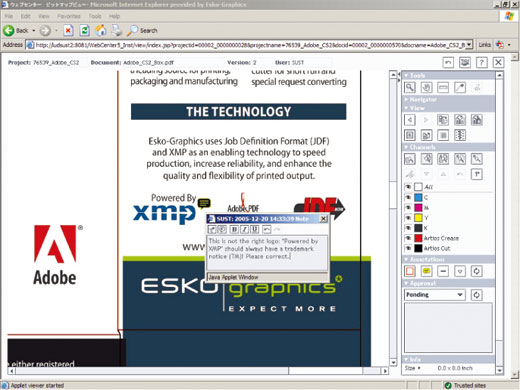The width and height of the screenshot is (520, 390).
Task: Click the first Channels panel tool icon
Action: pos(410,159)
